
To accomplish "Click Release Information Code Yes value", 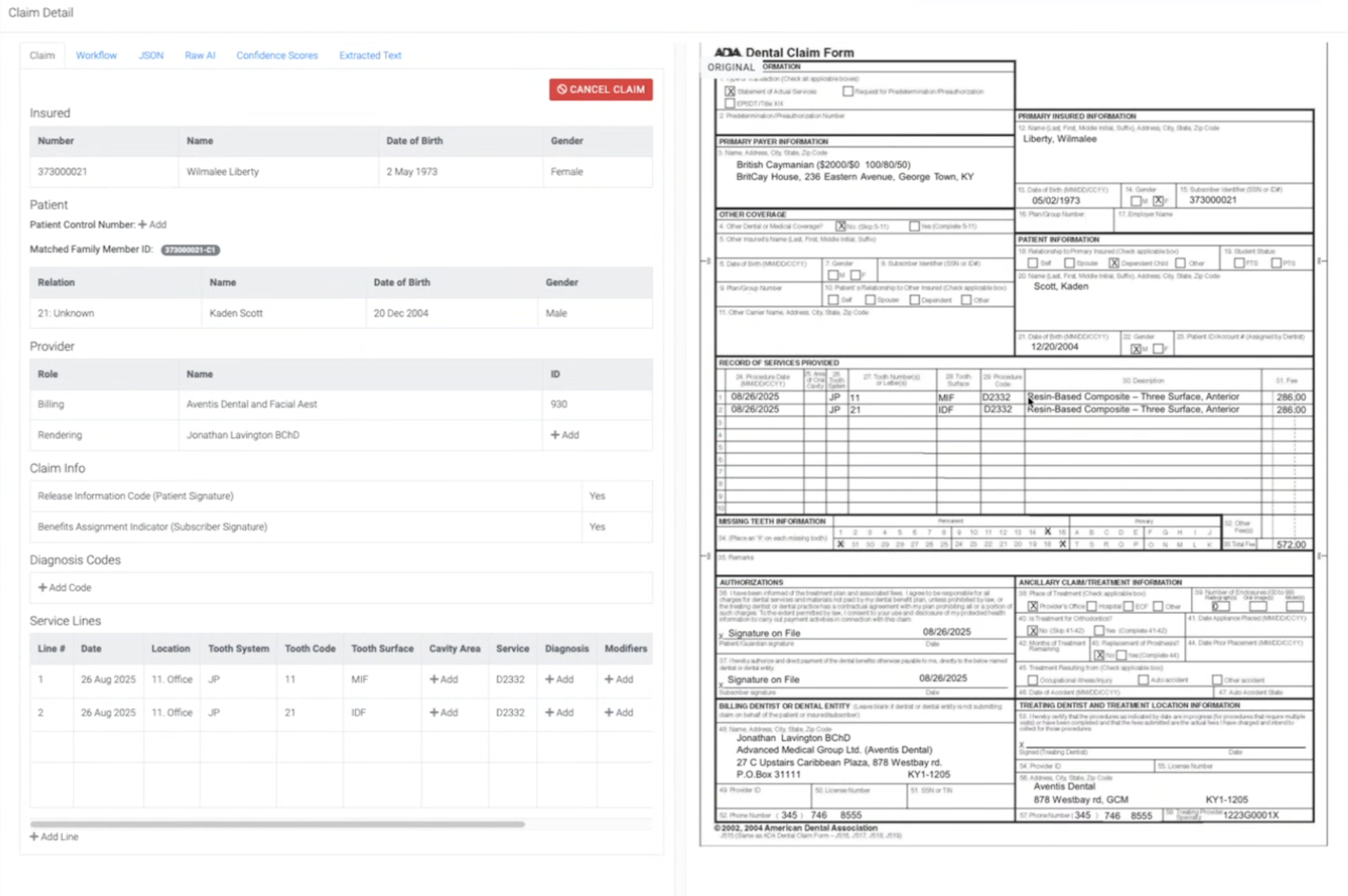I will point(597,496).
